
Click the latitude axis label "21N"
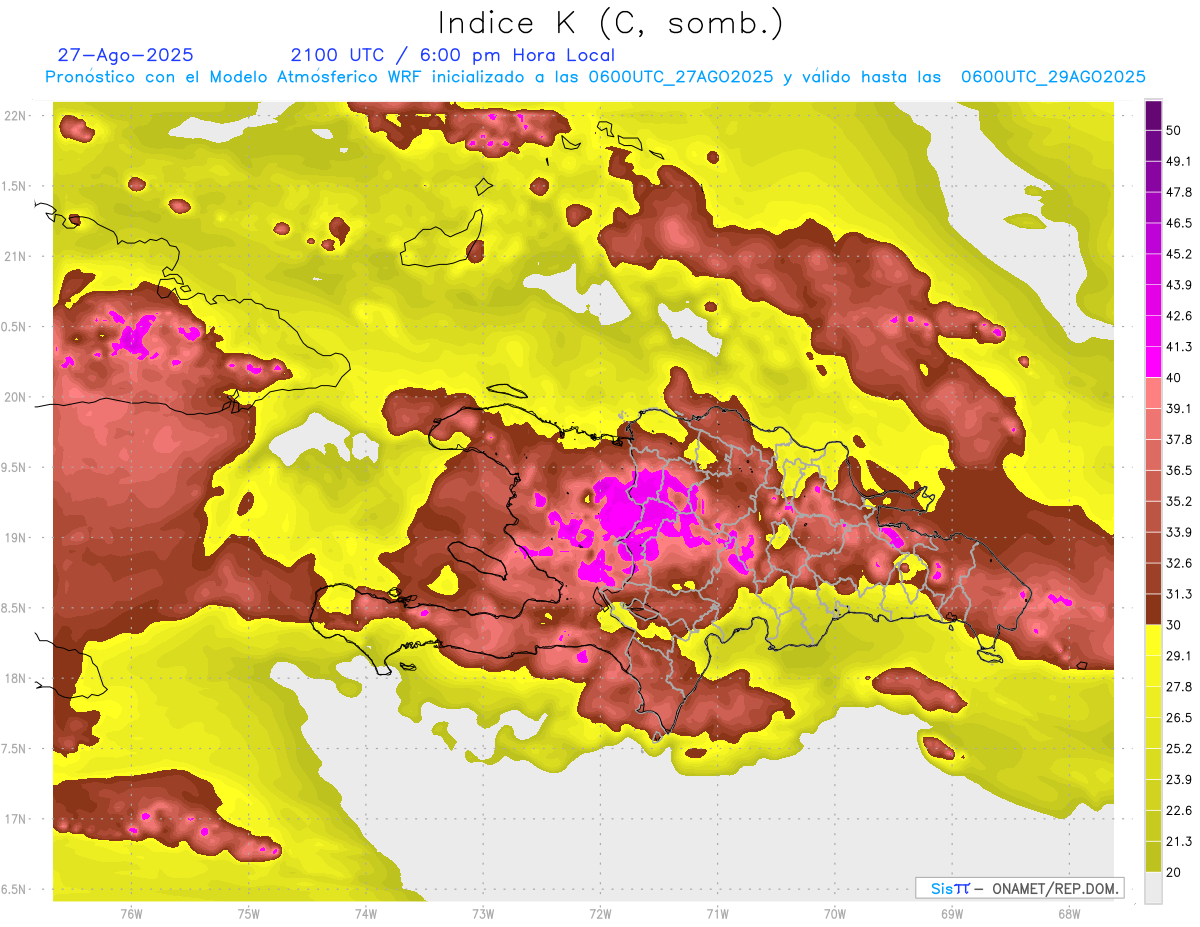pos(15,256)
